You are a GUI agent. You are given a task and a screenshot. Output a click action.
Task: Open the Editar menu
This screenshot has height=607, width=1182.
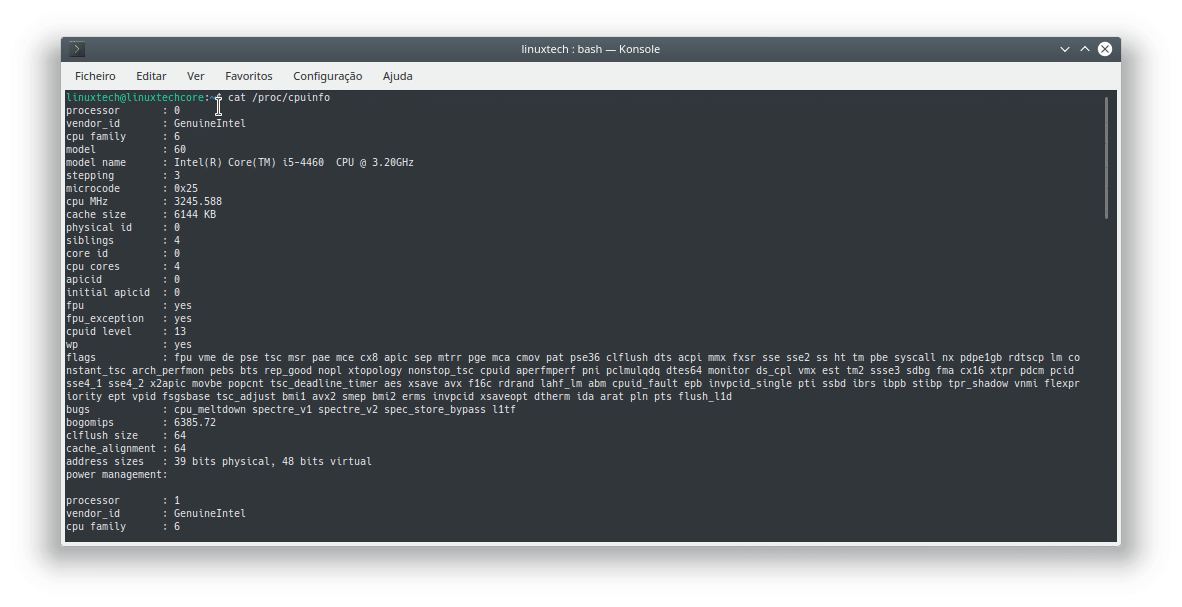click(x=151, y=76)
